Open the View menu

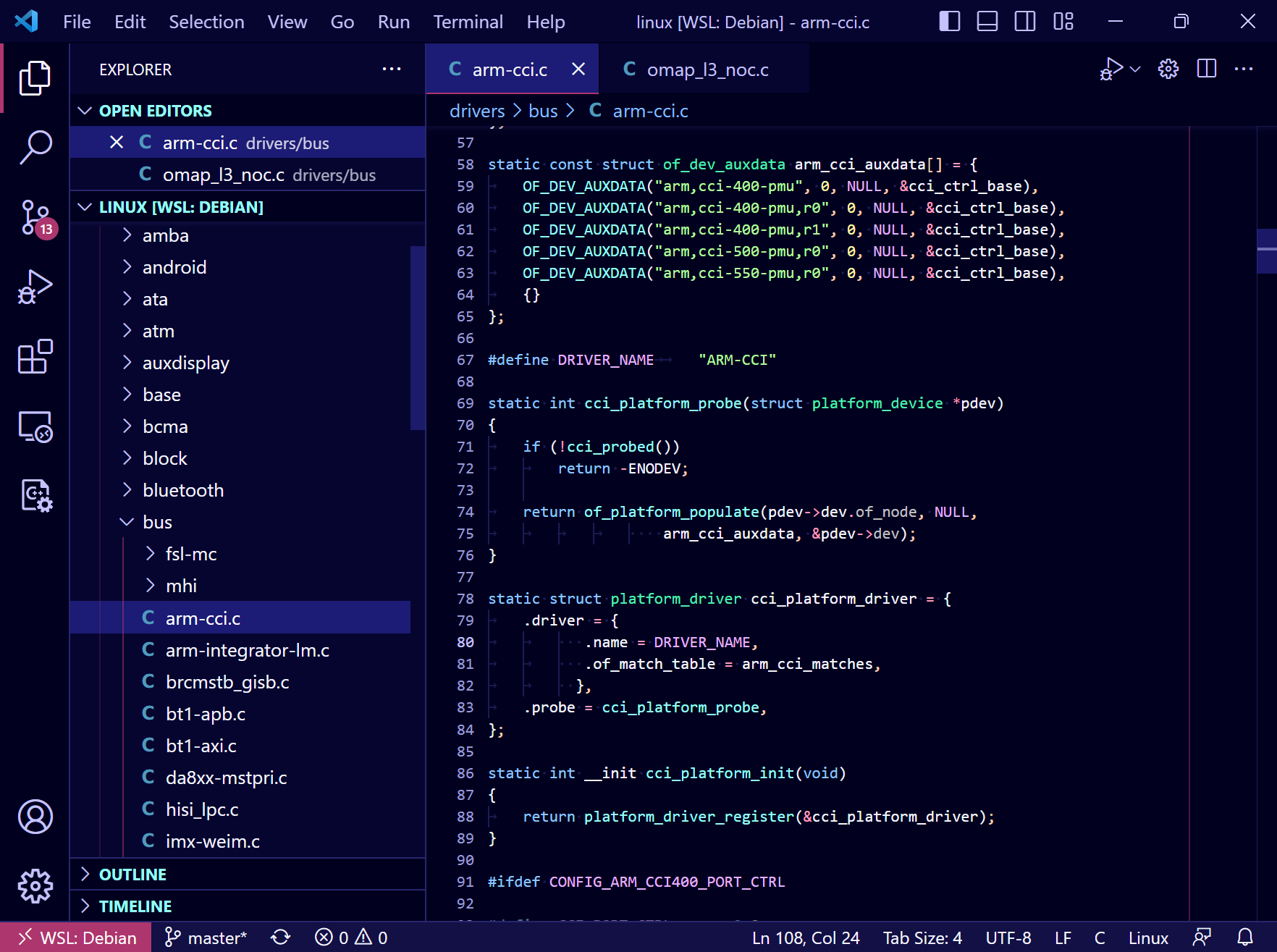click(287, 22)
